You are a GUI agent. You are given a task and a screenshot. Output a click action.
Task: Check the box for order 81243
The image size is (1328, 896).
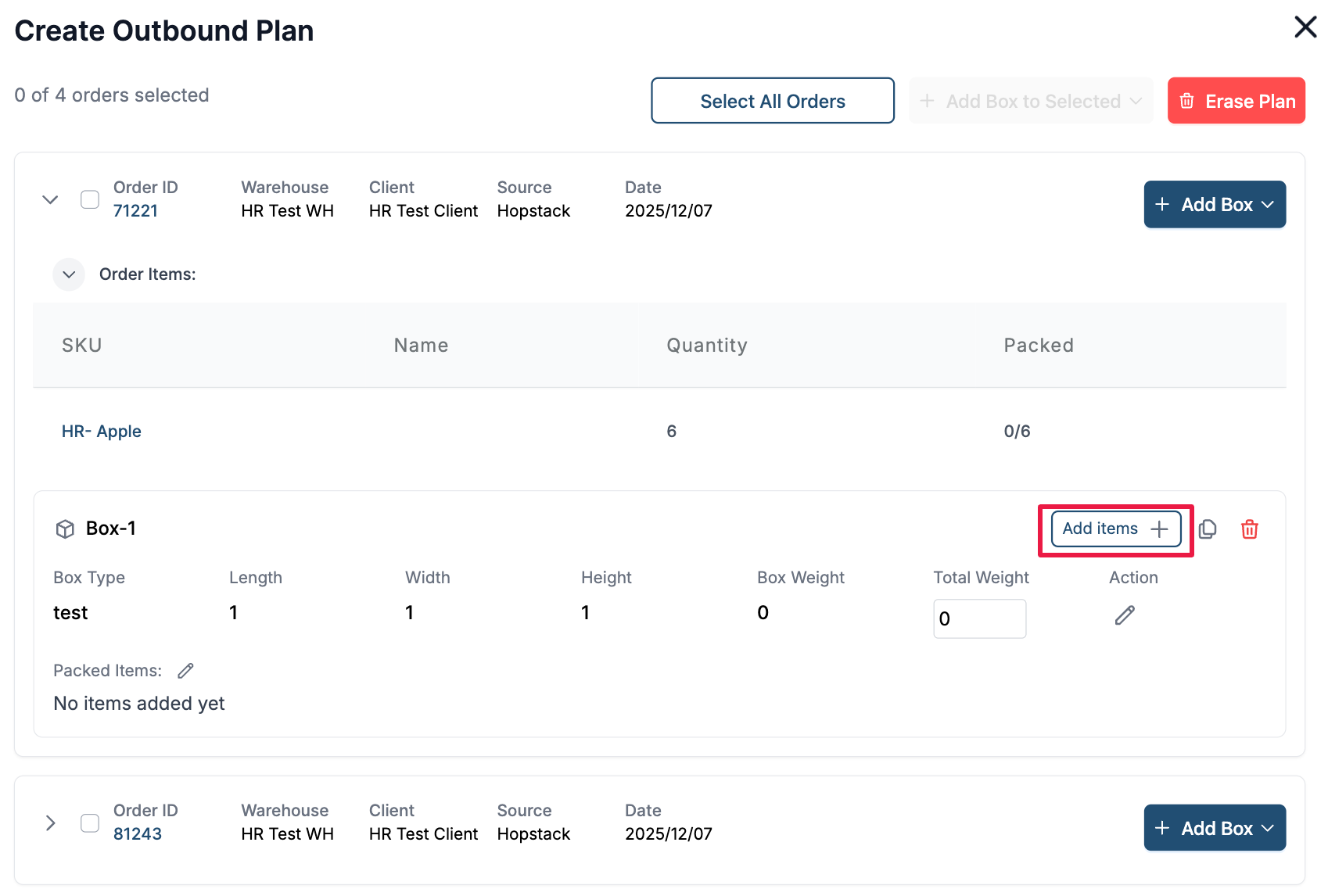[x=90, y=823]
